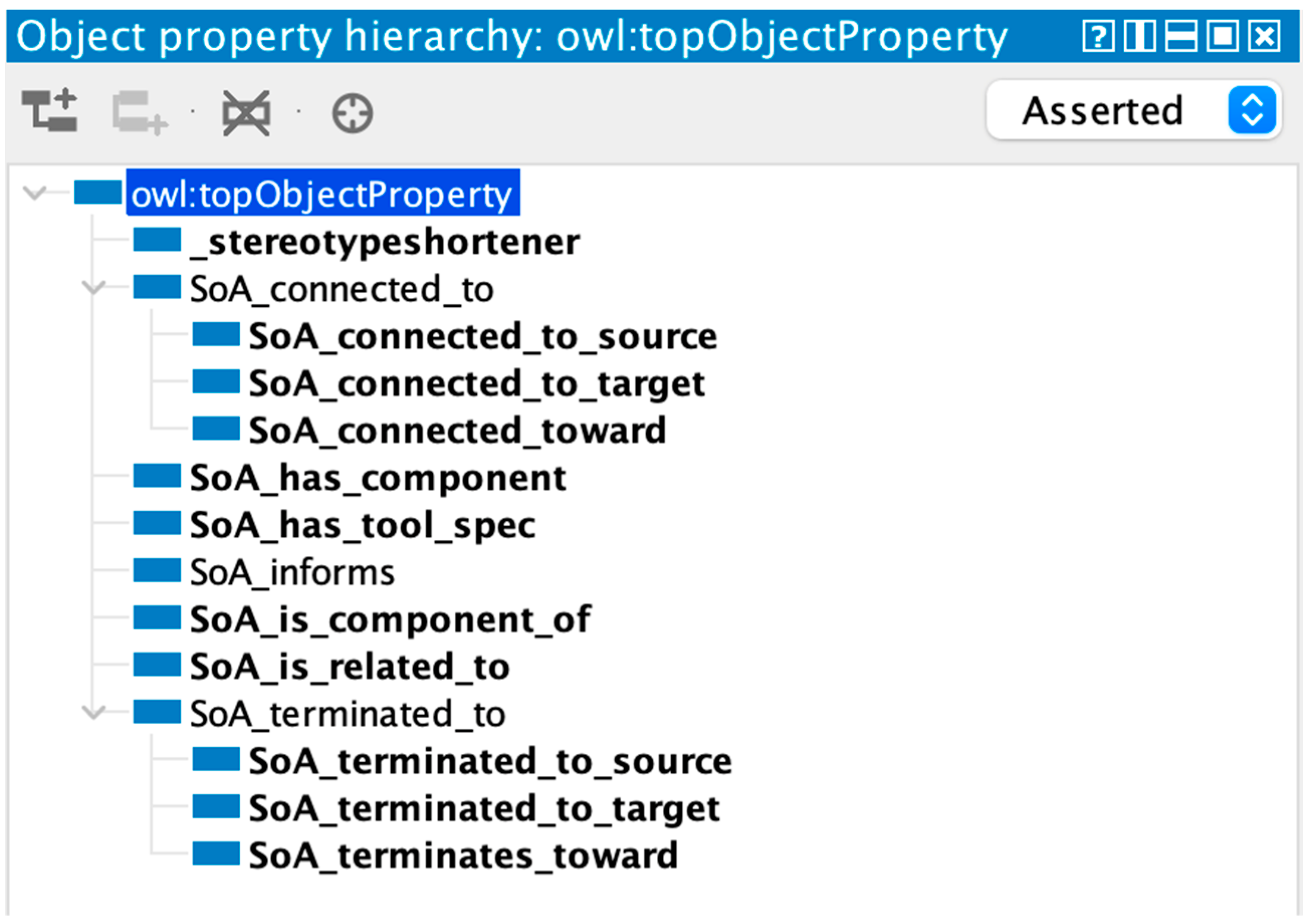This screenshot has width=1310, height=924.
Task: Collapse the SoA_connected_to branch
Action: click(x=93, y=287)
